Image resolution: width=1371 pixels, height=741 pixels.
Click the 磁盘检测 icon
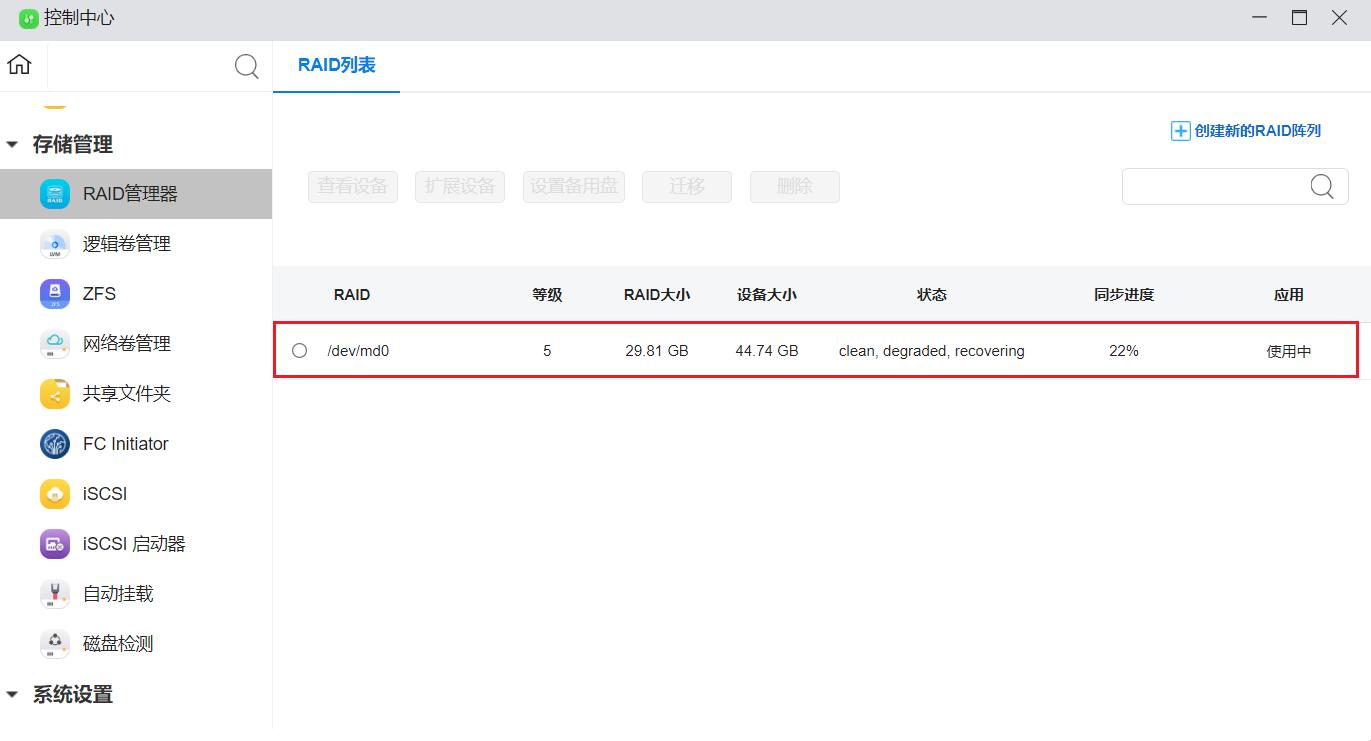(x=55, y=644)
